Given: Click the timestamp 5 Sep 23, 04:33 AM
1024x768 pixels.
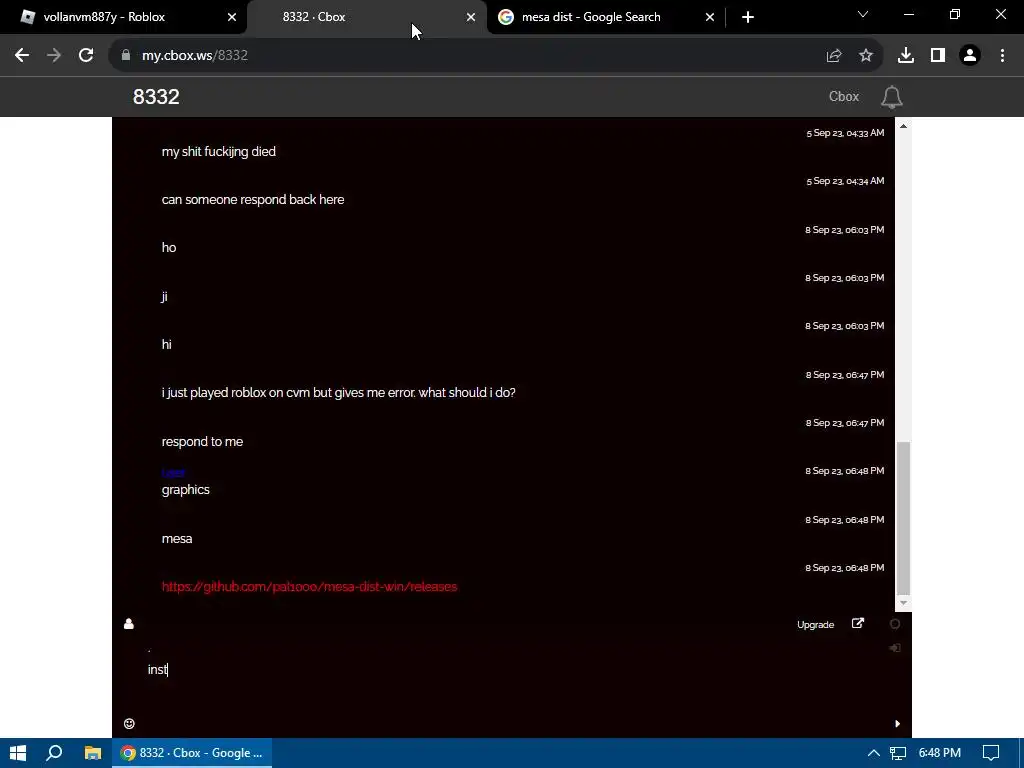Looking at the screenshot, I should (x=845, y=133).
